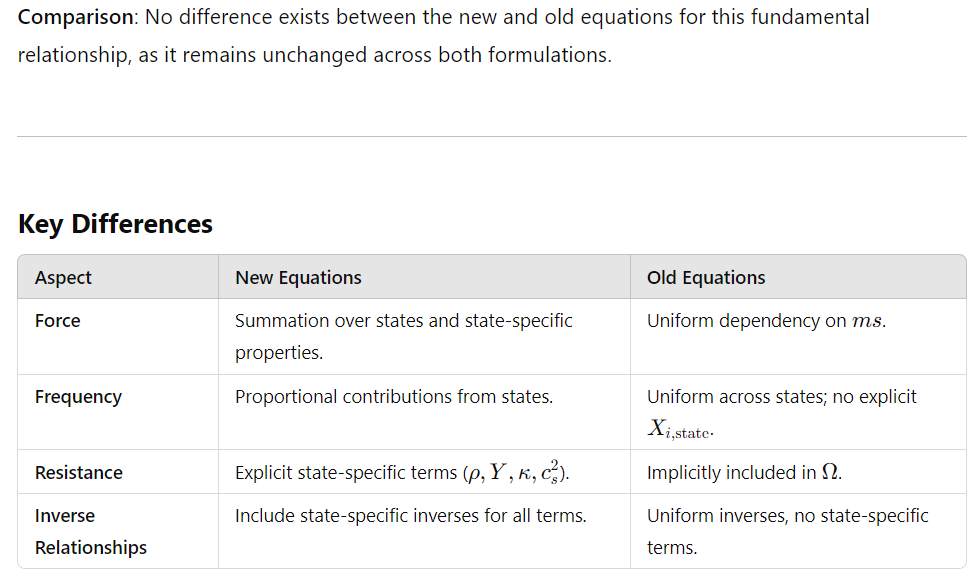The width and height of the screenshot is (974, 574).
Task: Click the Resistance row label
Action: (79, 473)
